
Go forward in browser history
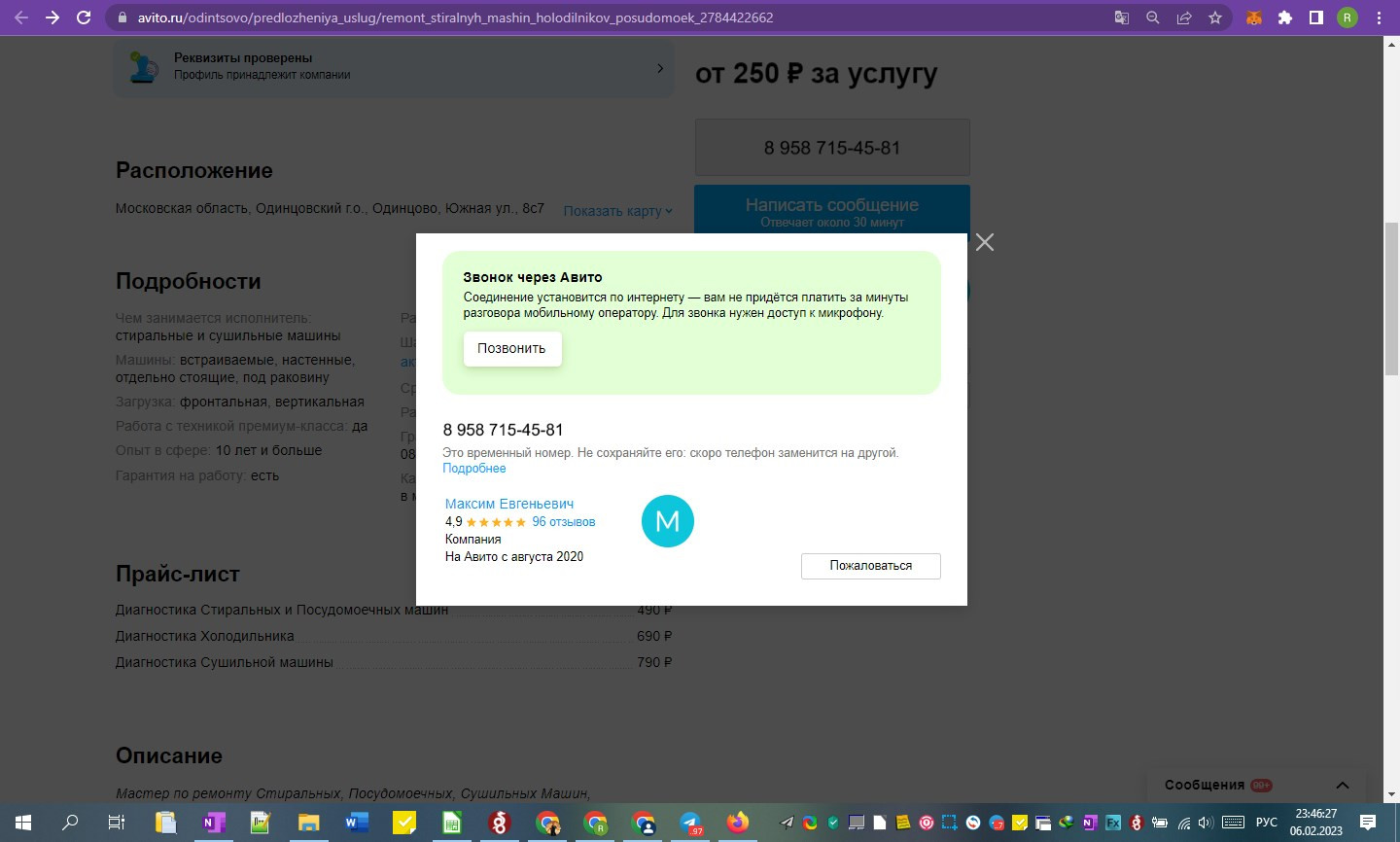click(x=52, y=18)
